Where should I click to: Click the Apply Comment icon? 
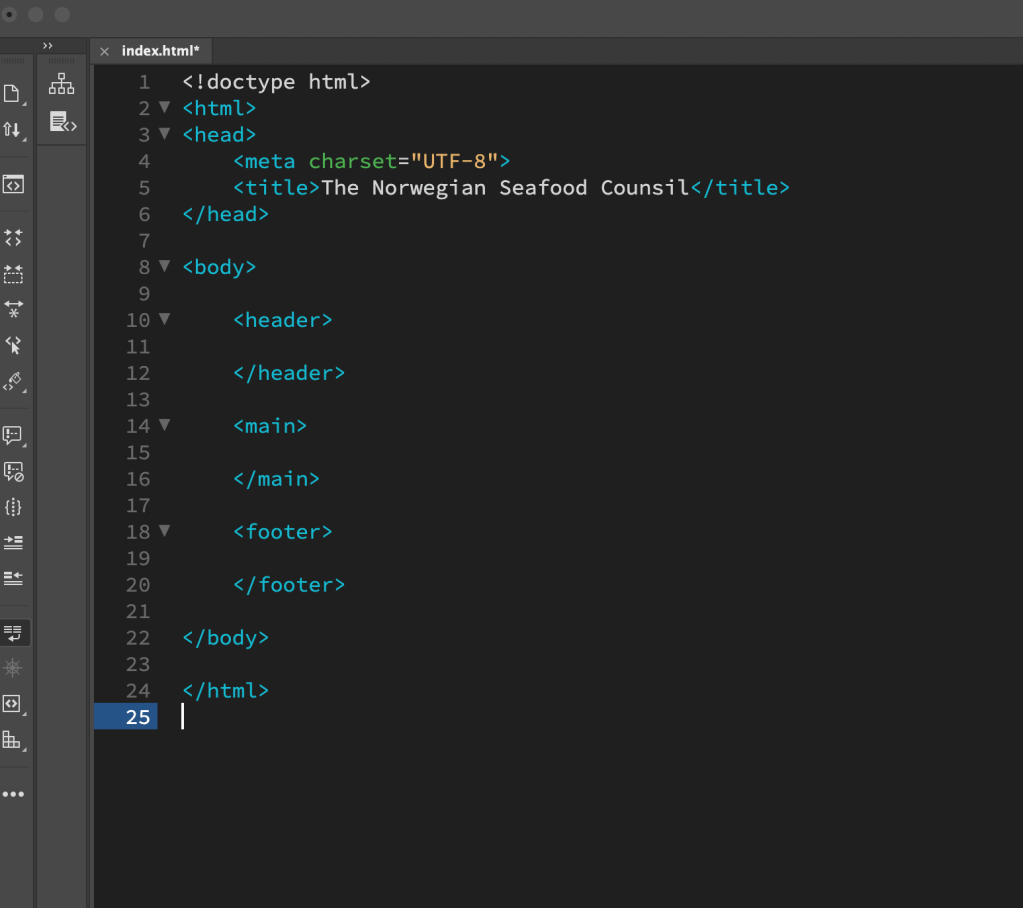pyautogui.click(x=13, y=436)
